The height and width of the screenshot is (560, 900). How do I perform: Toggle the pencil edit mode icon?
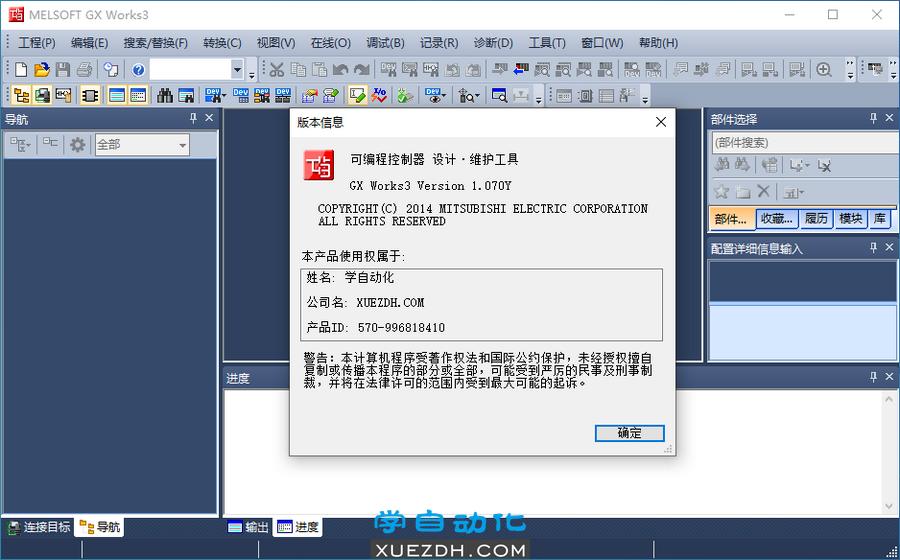[357, 95]
